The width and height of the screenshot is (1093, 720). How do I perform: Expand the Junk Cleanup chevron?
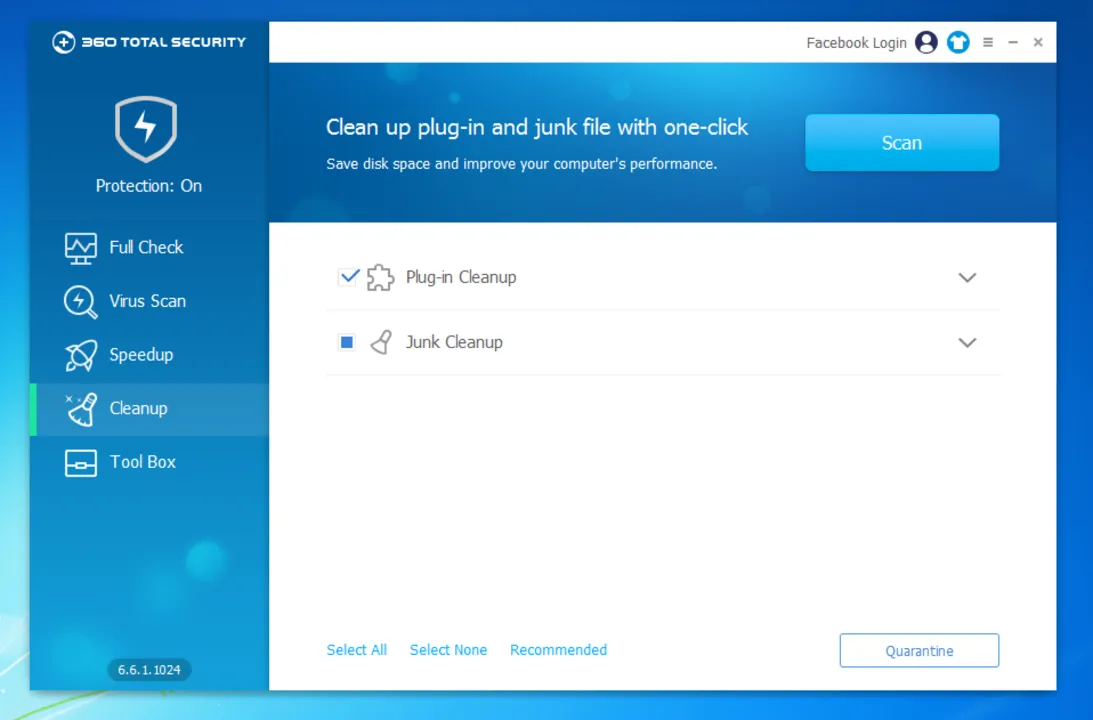[967, 342]
